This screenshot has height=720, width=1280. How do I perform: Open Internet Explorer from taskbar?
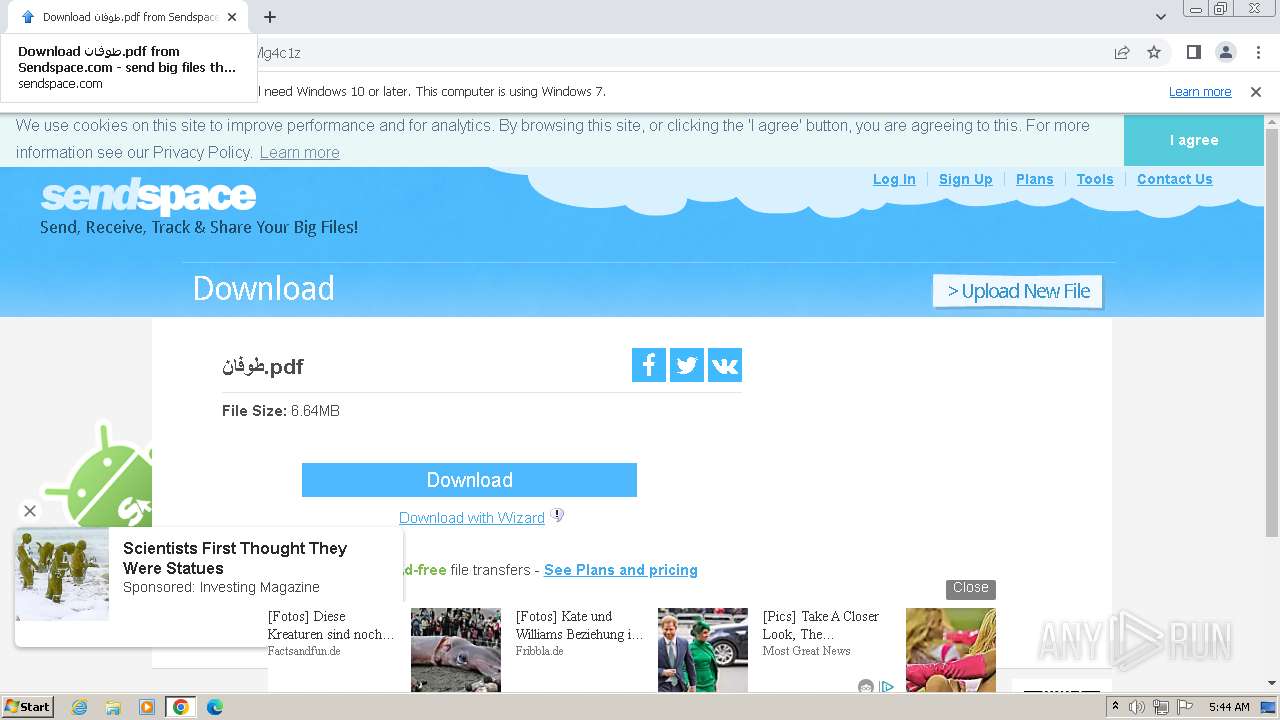[79, 707]
